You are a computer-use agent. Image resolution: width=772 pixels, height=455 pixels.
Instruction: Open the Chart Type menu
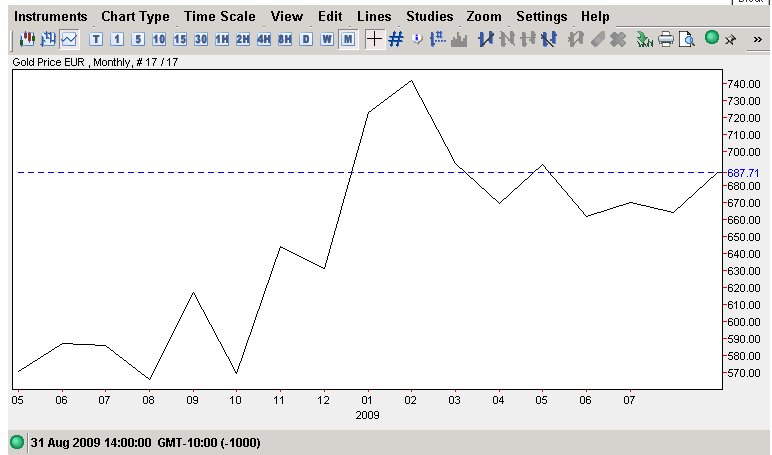[135, 17]
